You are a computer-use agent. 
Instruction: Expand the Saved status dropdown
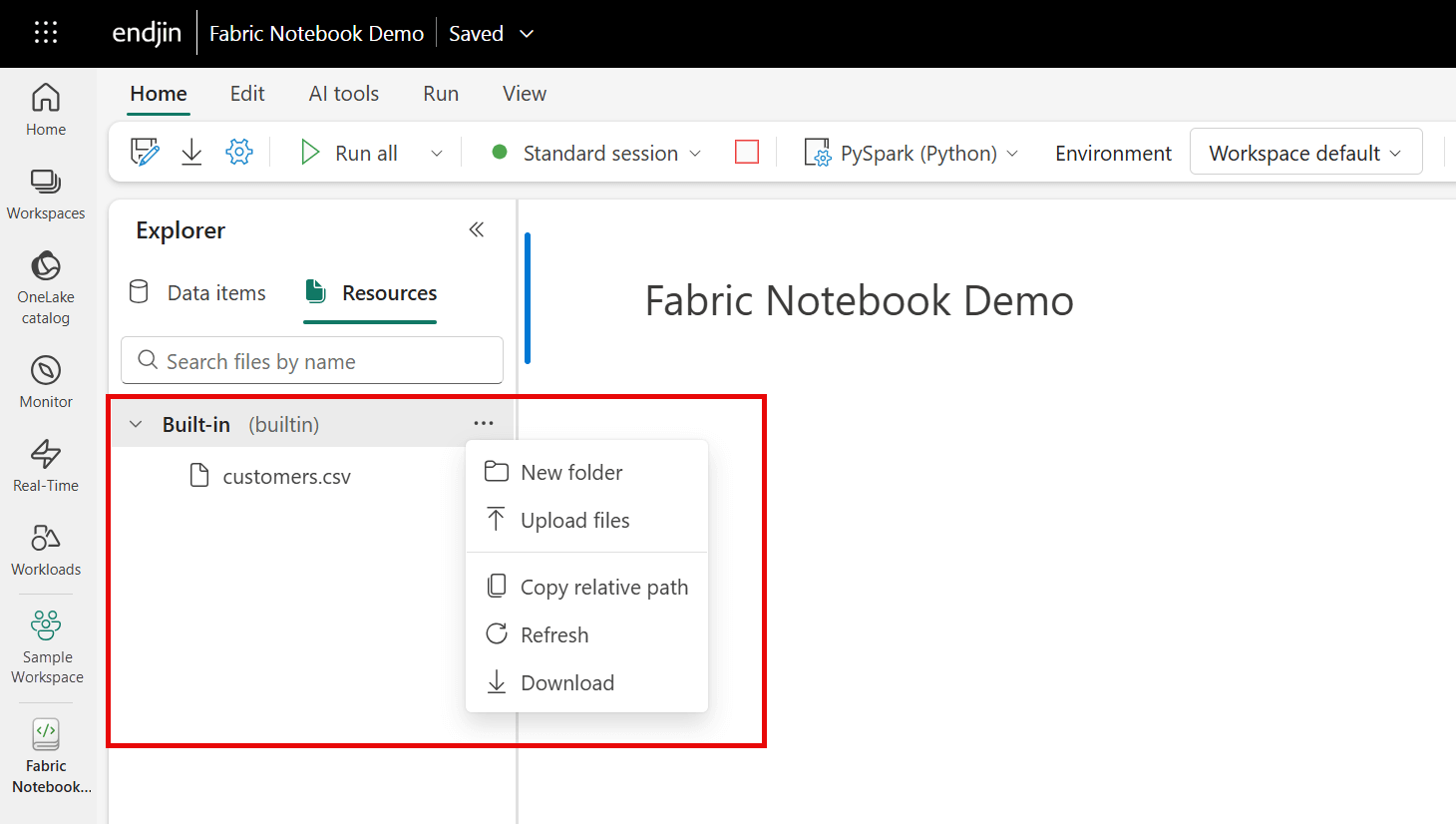[x=527, y=34]
